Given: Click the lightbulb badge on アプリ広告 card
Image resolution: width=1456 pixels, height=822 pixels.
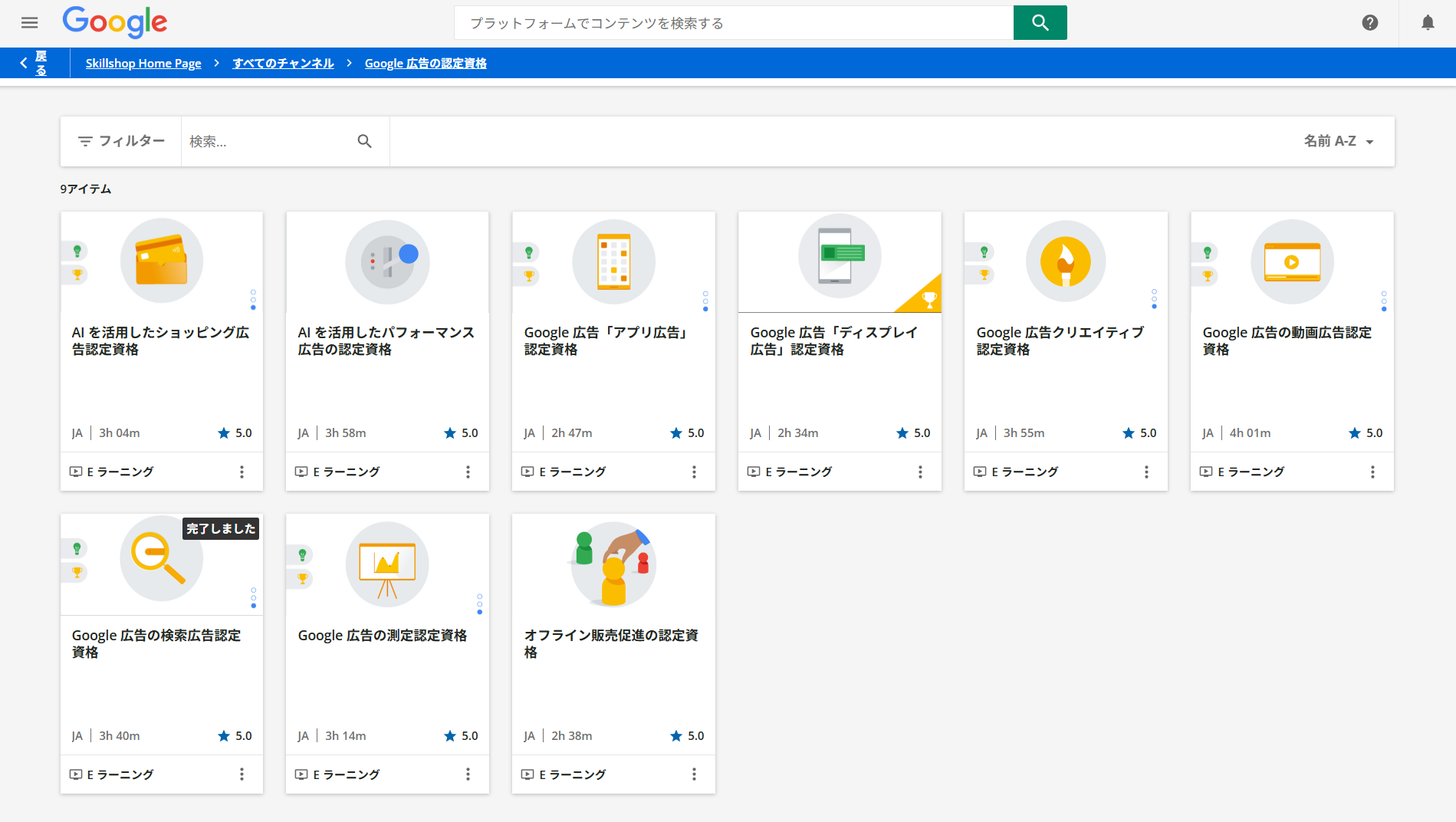Looking at the screenshot, I should coord(528,252).
